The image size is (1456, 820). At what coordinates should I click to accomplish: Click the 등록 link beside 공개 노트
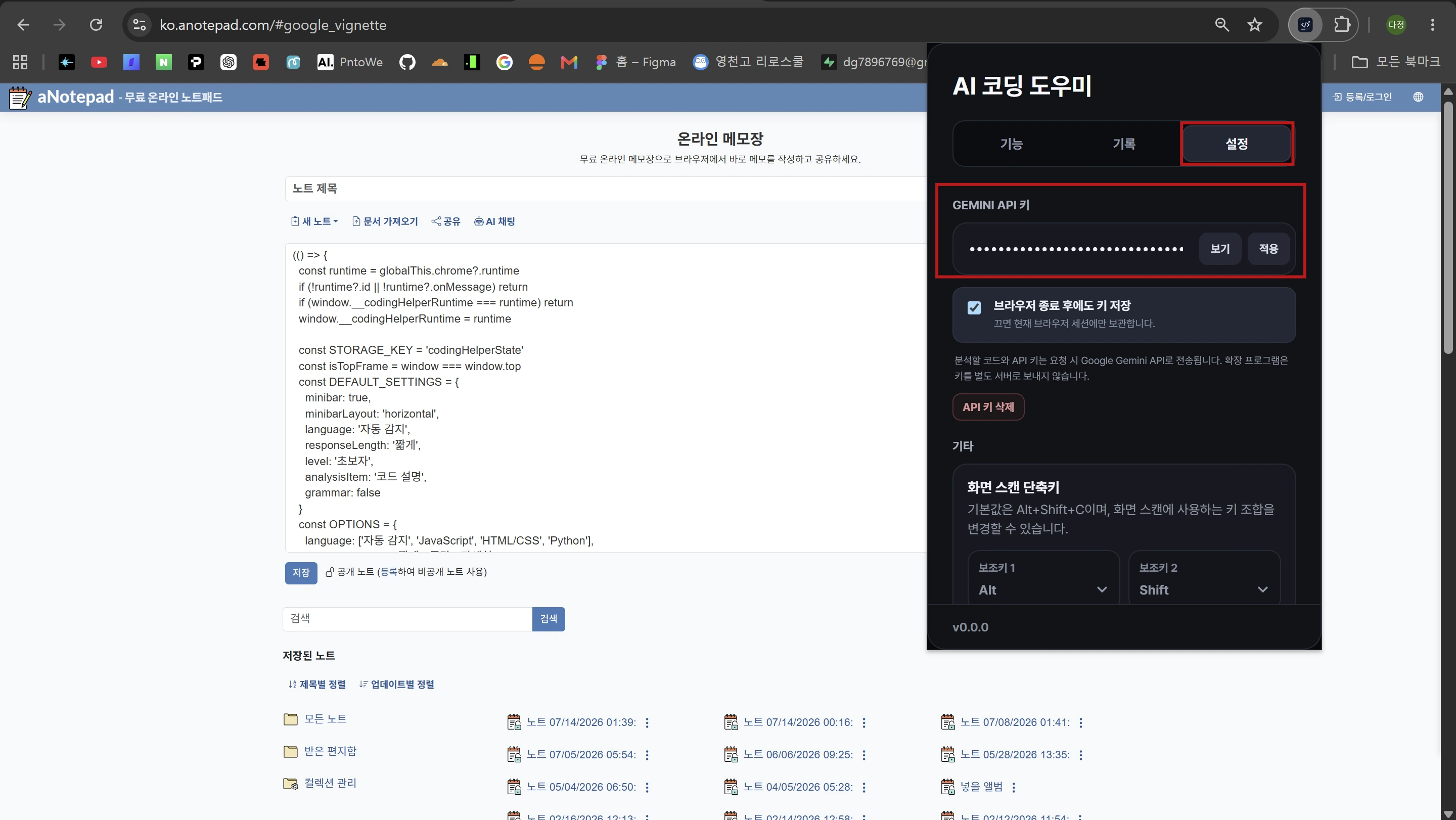click(389, 572)
